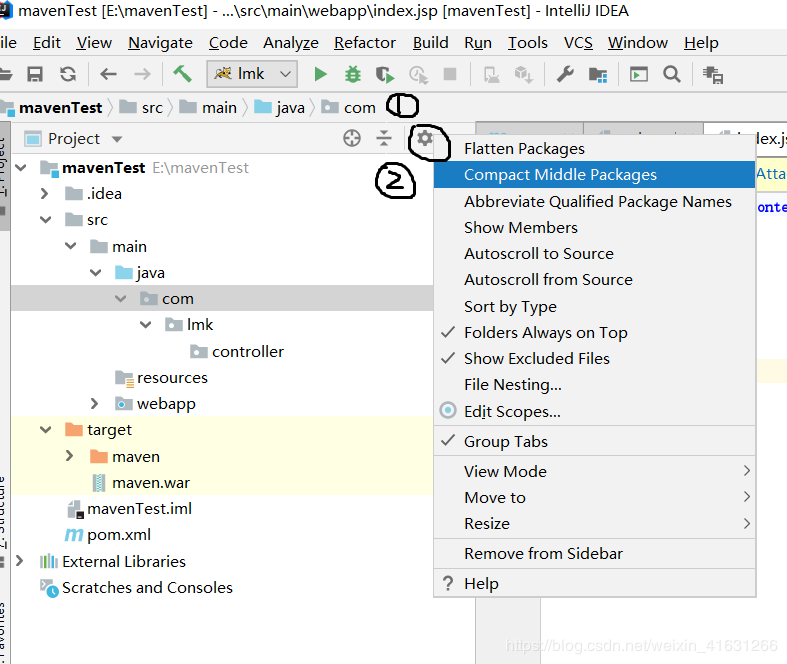Enable Autoscroll from Source
Viewport: 787px width, 664px height.
(594, 280)
